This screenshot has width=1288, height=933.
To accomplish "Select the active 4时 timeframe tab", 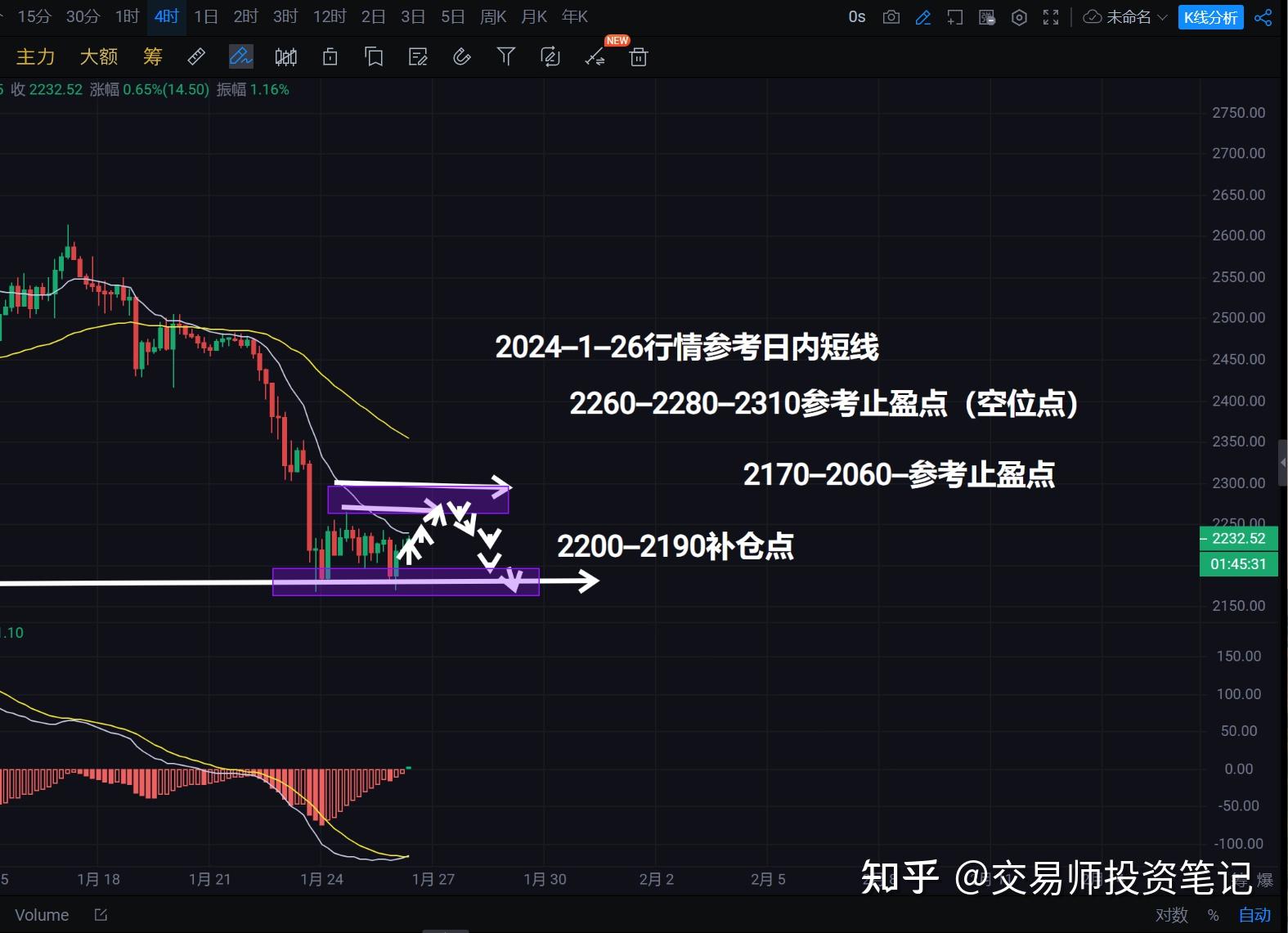I will (167, 16).
